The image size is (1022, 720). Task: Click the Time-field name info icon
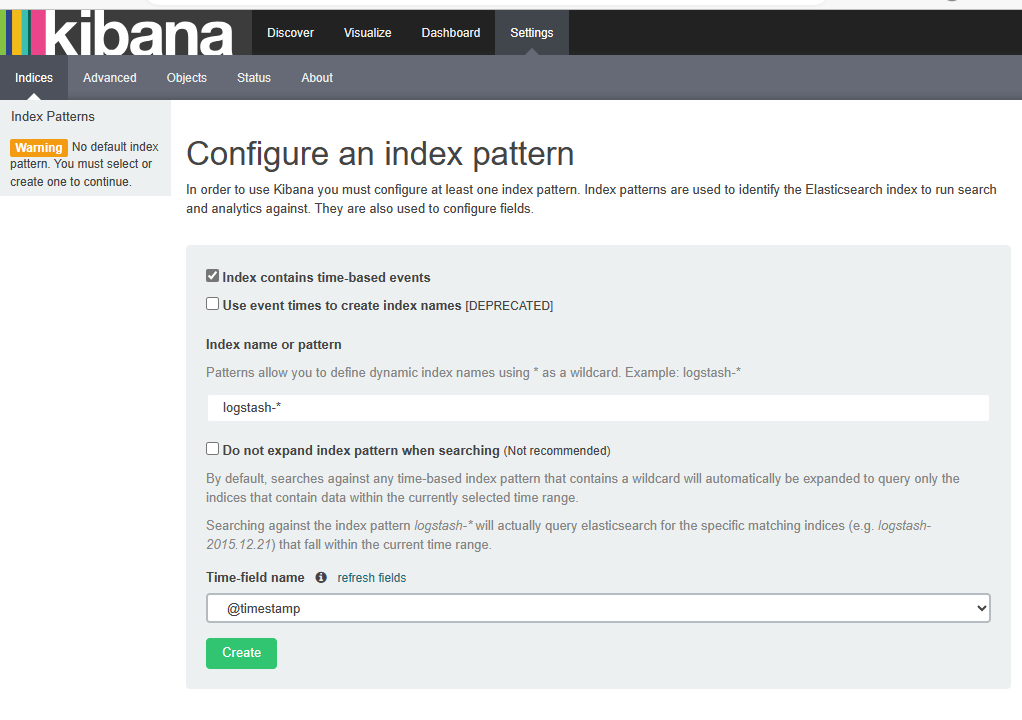pos(321,577)
